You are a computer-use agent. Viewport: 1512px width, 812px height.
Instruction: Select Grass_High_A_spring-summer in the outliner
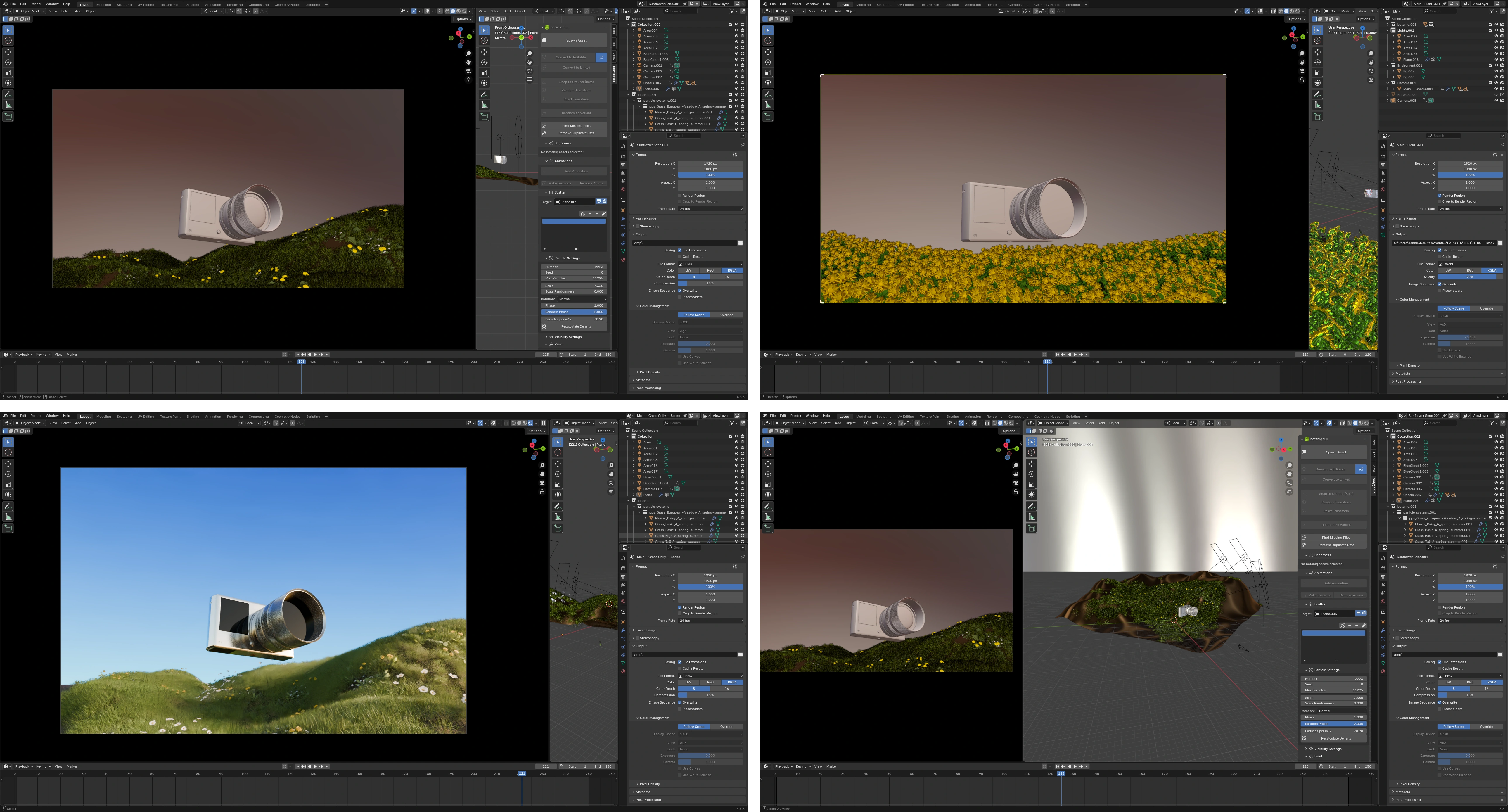679,535
